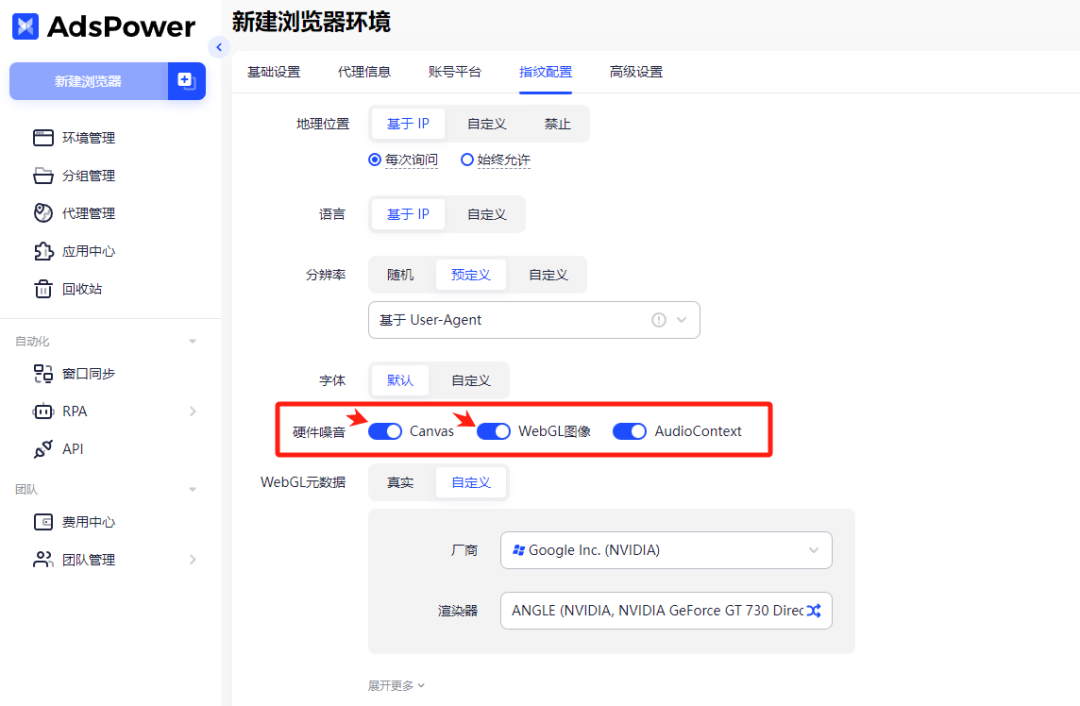This screenshot has height=706, width=1080.
Task: Set 字体 to 自定义
Action: click(471, 380)
